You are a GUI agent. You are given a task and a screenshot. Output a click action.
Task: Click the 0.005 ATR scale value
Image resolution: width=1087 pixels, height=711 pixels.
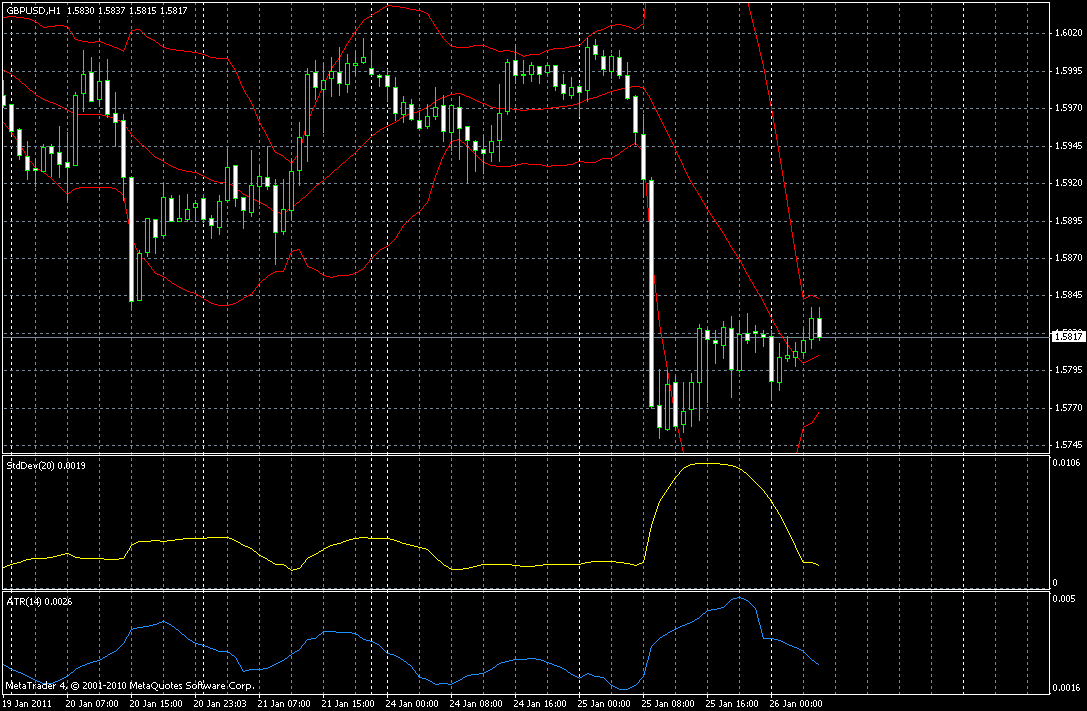click(1064, 599)
